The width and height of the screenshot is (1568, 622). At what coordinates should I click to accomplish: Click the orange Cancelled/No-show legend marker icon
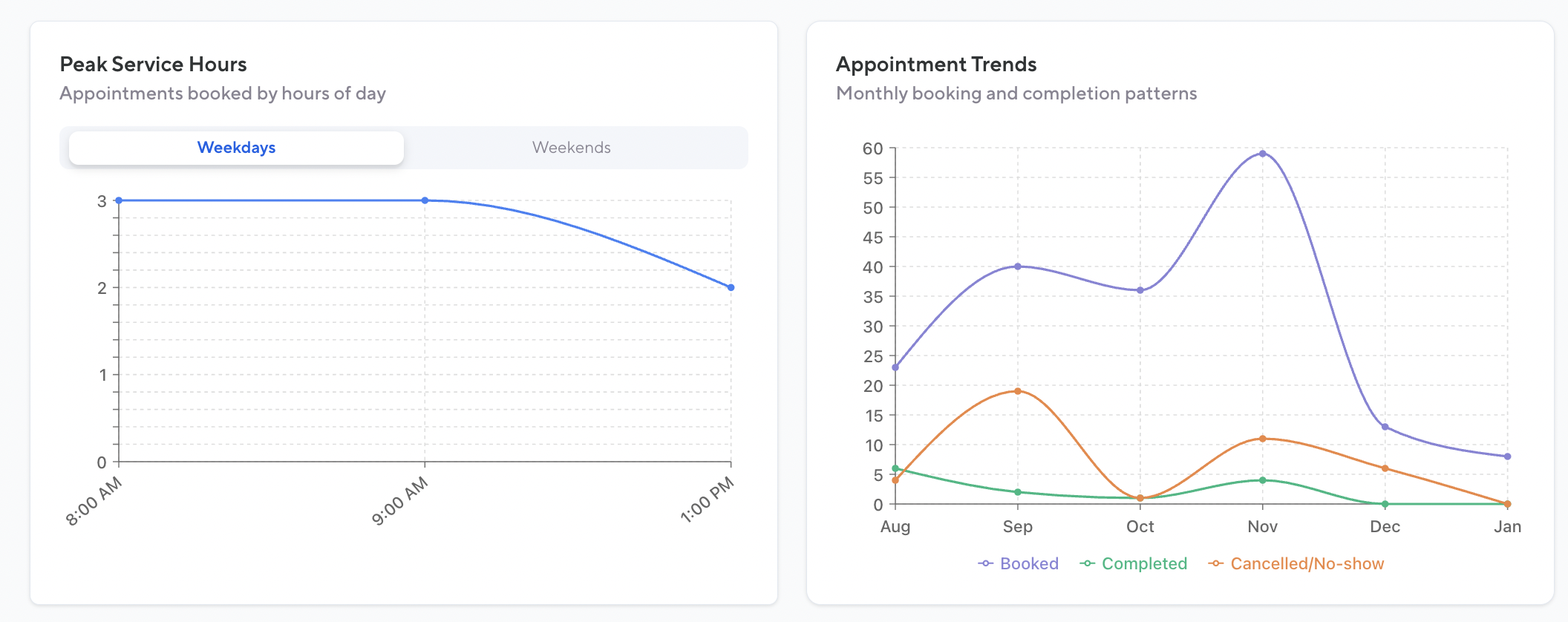[x=1216, y=563]
